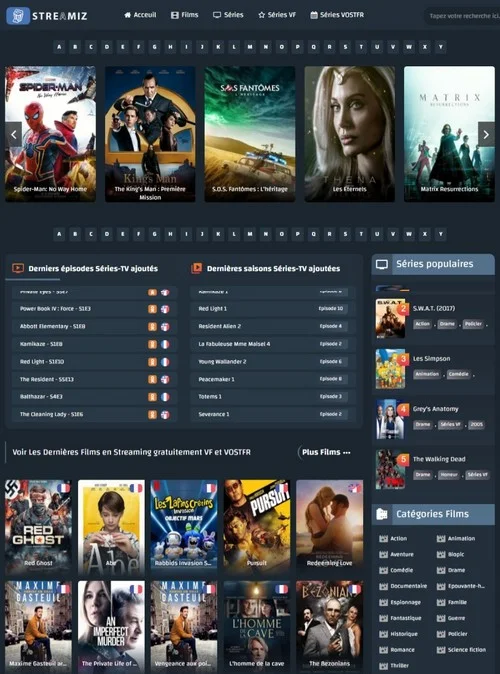Open Resident Alien 2 season entry
500x674 pixels.
[273, 326]
